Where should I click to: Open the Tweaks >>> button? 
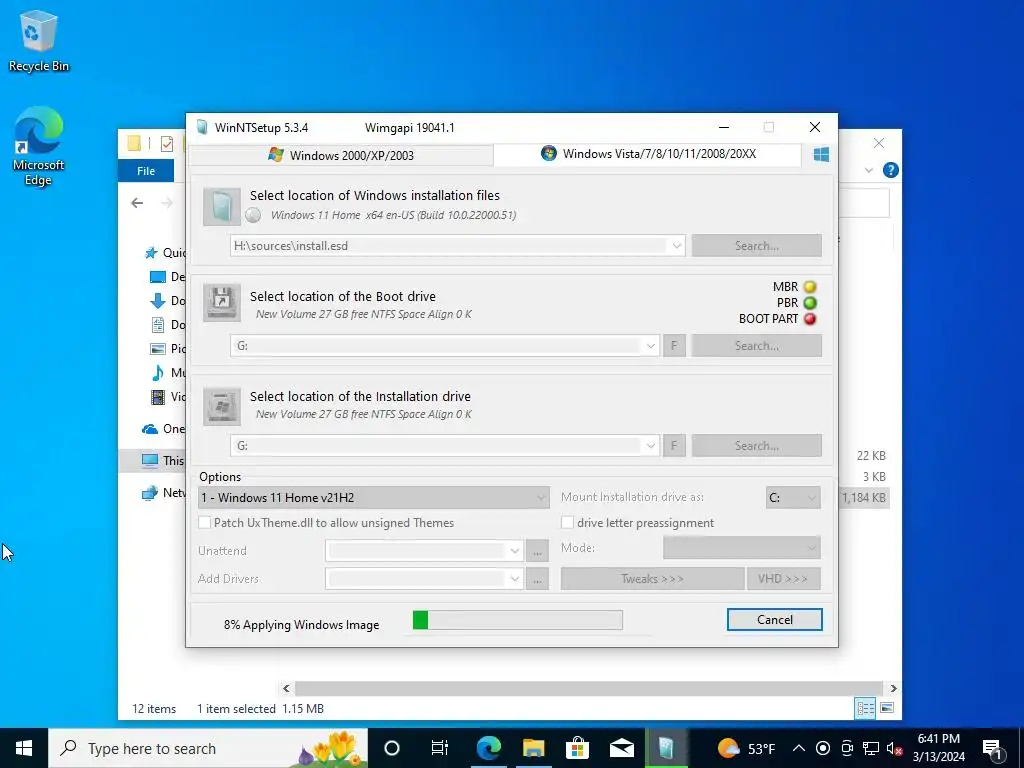(x=652, y=579)
